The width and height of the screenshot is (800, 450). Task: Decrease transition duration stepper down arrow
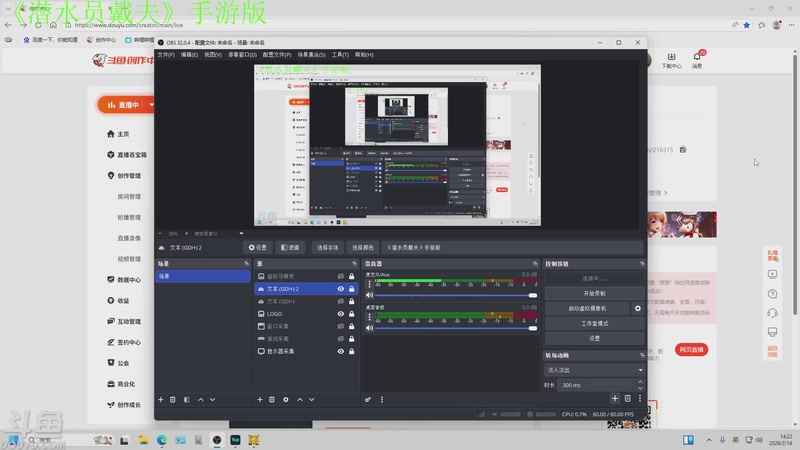tap(640, 388)
